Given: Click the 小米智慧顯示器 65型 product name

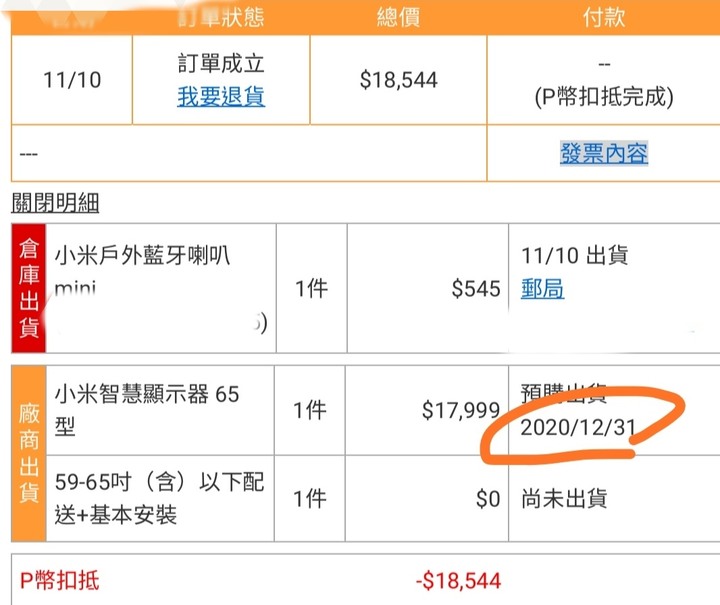Looking at the screenshot, I should click(x=147, y=410).
